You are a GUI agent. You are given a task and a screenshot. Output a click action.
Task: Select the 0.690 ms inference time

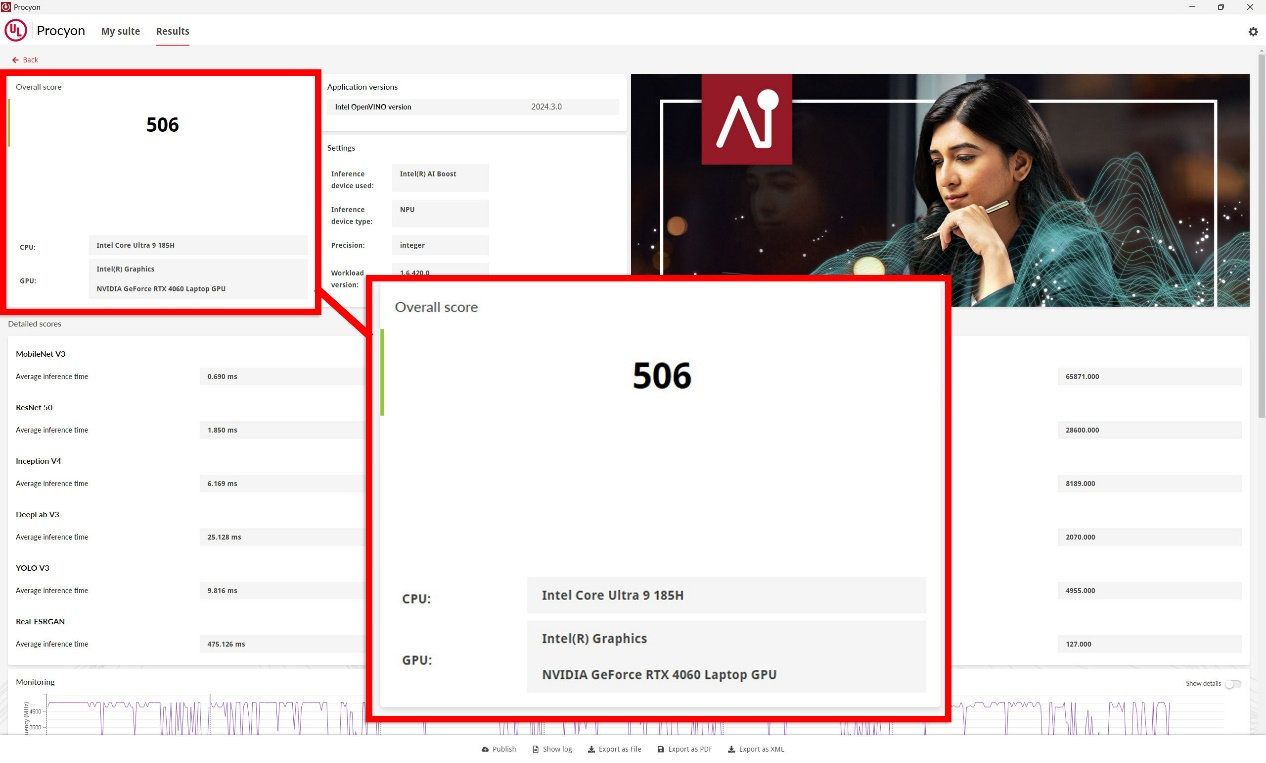222,377
